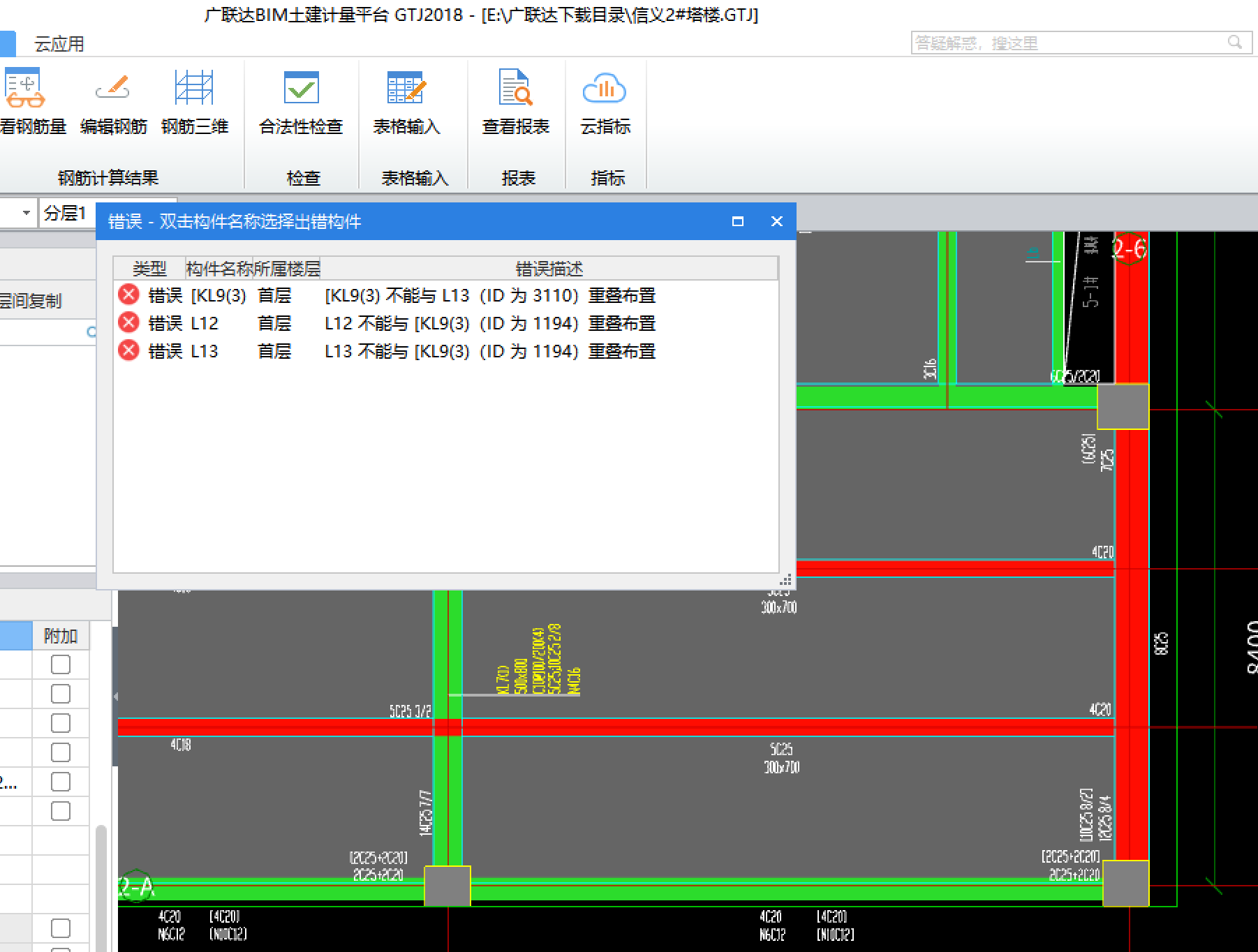Grab the error dialog corner resize grip
Screen dimensions: 1258x952
(x=785, y=580)
